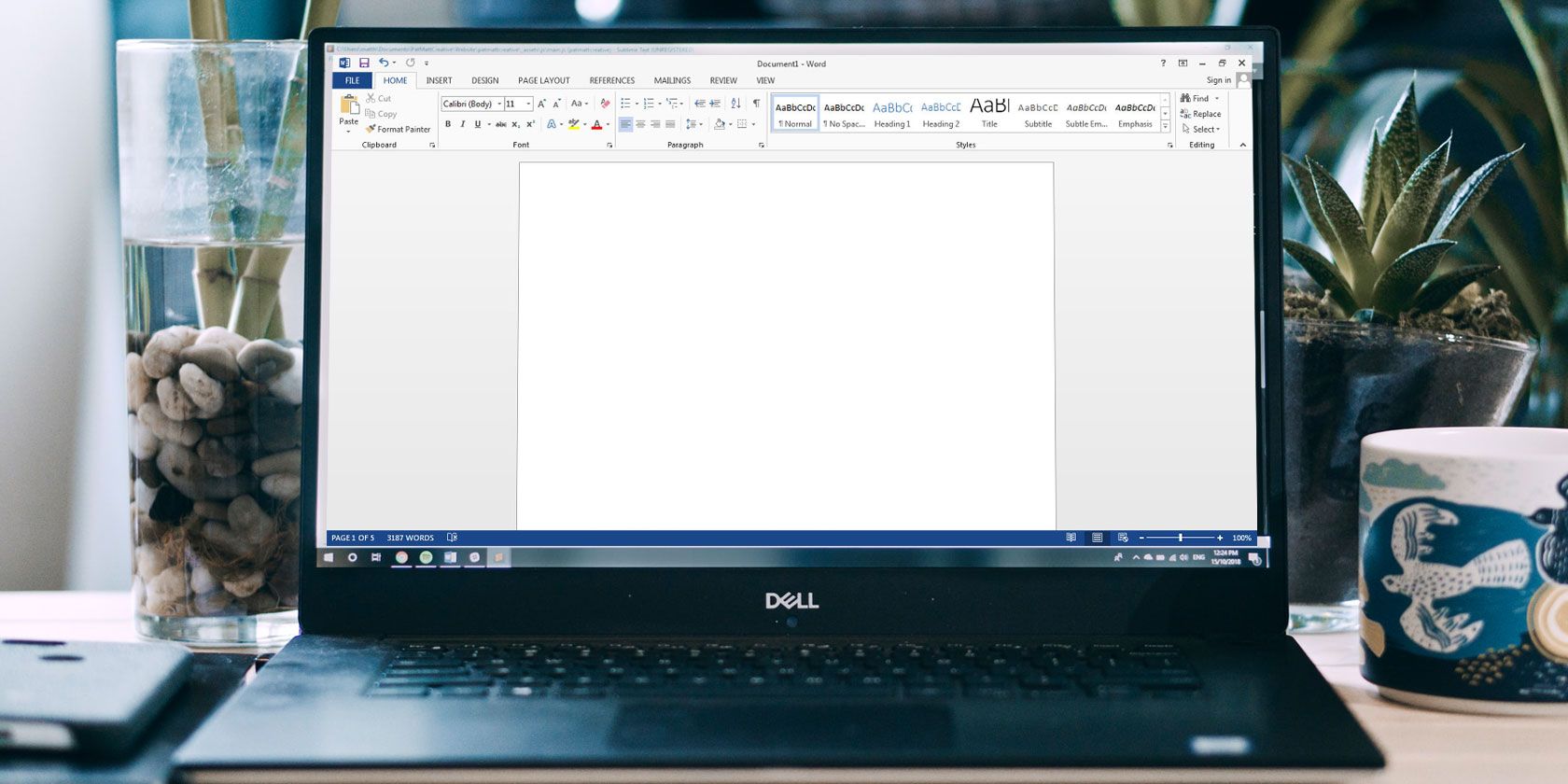Sort the selection alphabetically
The width and height of the screenshot is (1568, 784).
735,104
